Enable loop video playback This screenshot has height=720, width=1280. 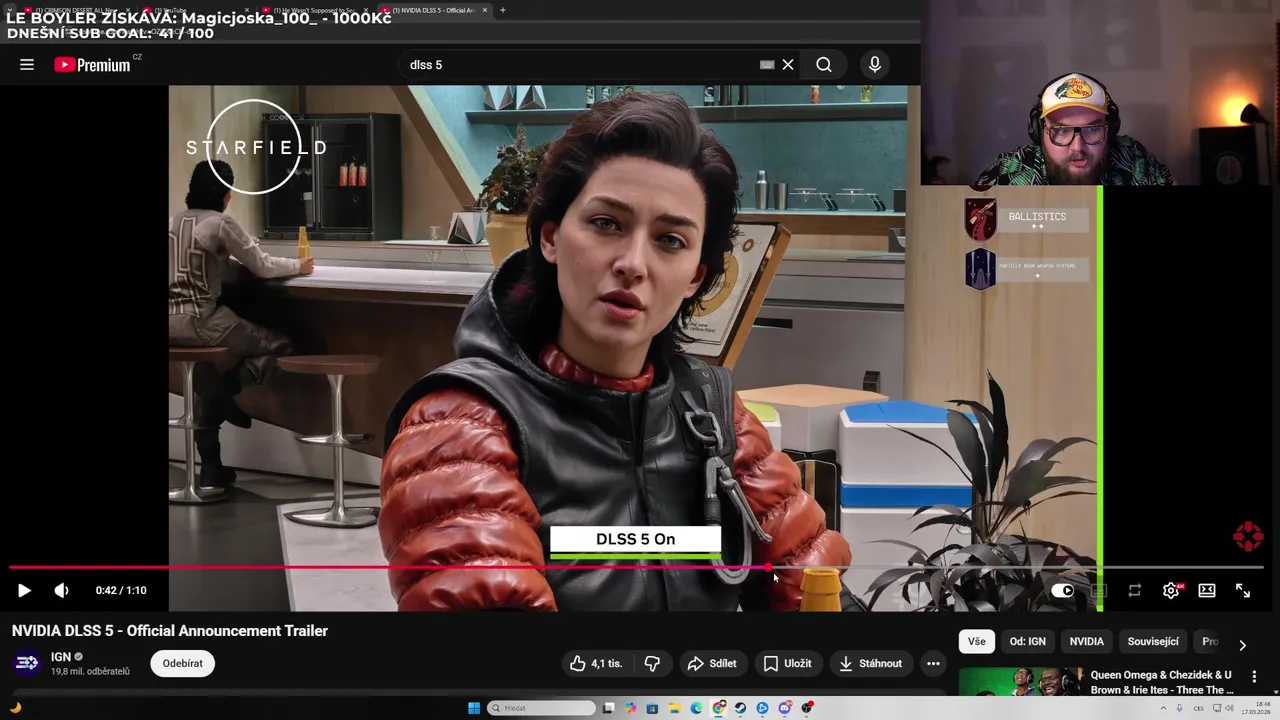(x=1134, y=590)
